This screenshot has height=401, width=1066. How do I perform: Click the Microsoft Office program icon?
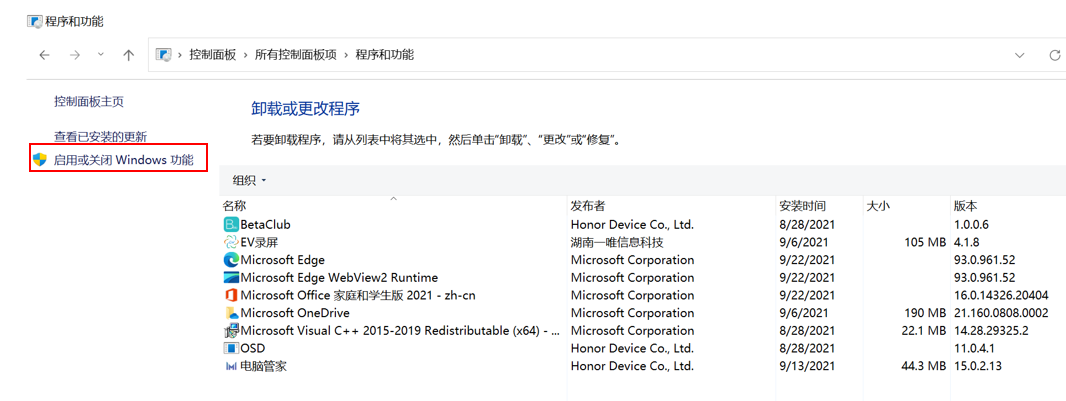231,295
